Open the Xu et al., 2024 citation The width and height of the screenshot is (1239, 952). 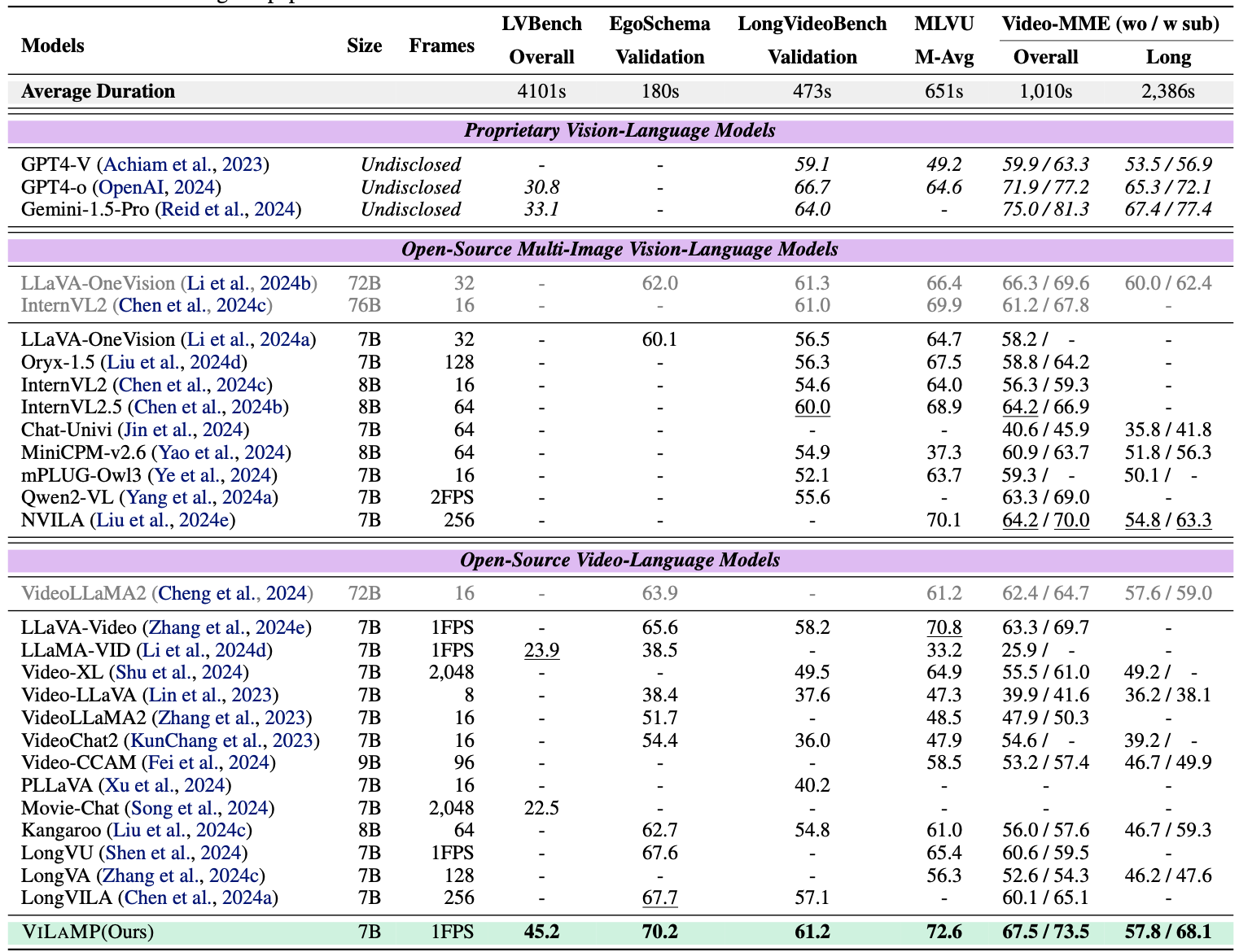[164, 785]
